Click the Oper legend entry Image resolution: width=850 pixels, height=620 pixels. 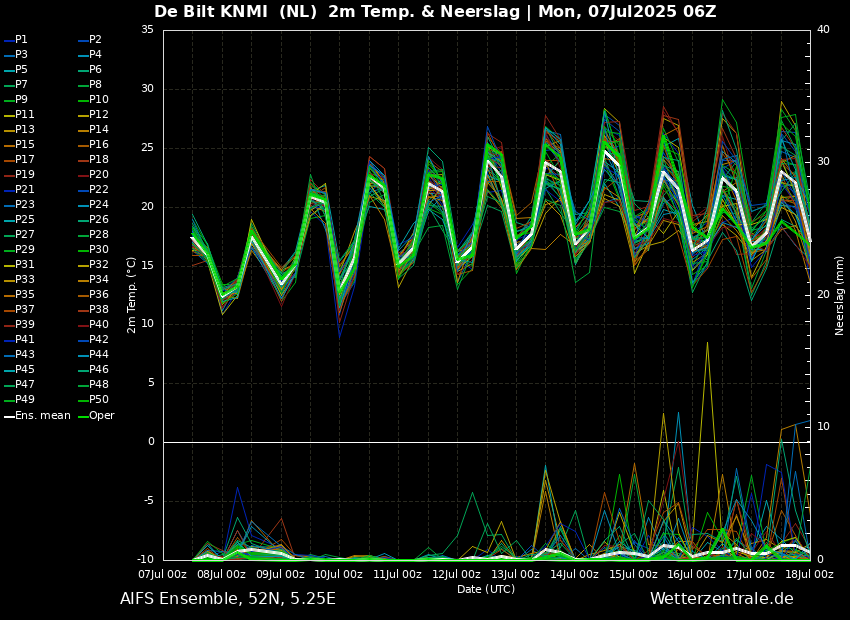(x=101, y=416)
